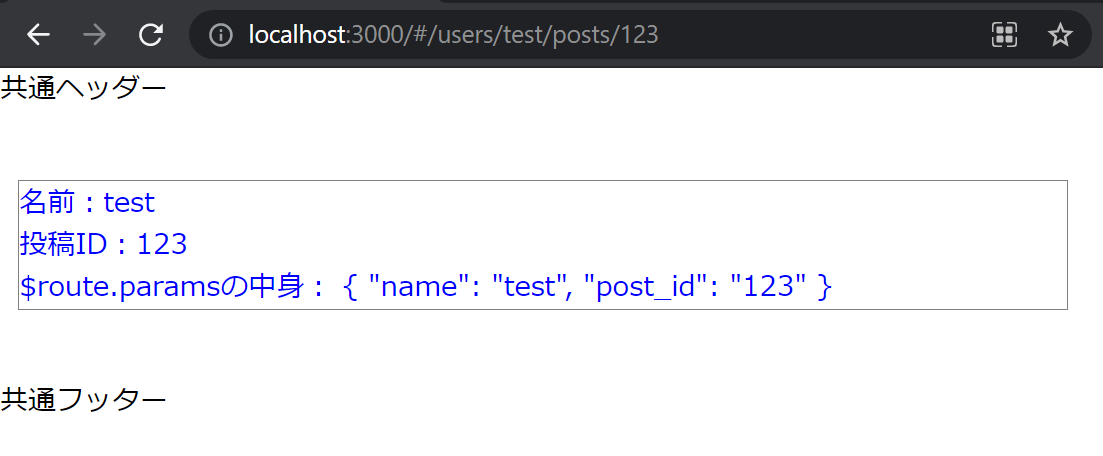
Task: Click the localhost domain in the URL
Action: tap(296, 35)
